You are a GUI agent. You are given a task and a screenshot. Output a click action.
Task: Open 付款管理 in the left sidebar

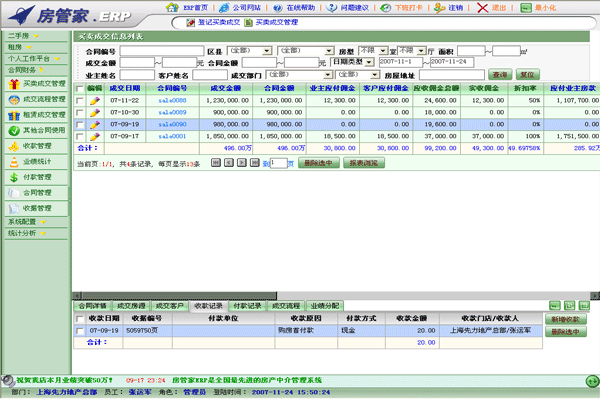point(38,176)
